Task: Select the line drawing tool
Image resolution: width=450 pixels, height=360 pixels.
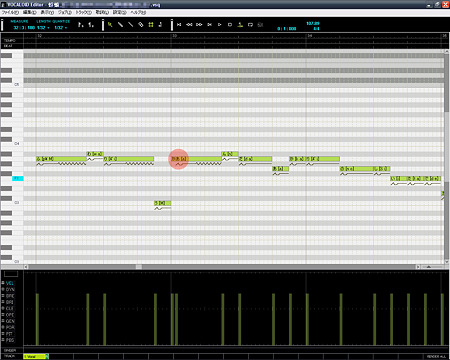Action: click(x=130, y=25)
